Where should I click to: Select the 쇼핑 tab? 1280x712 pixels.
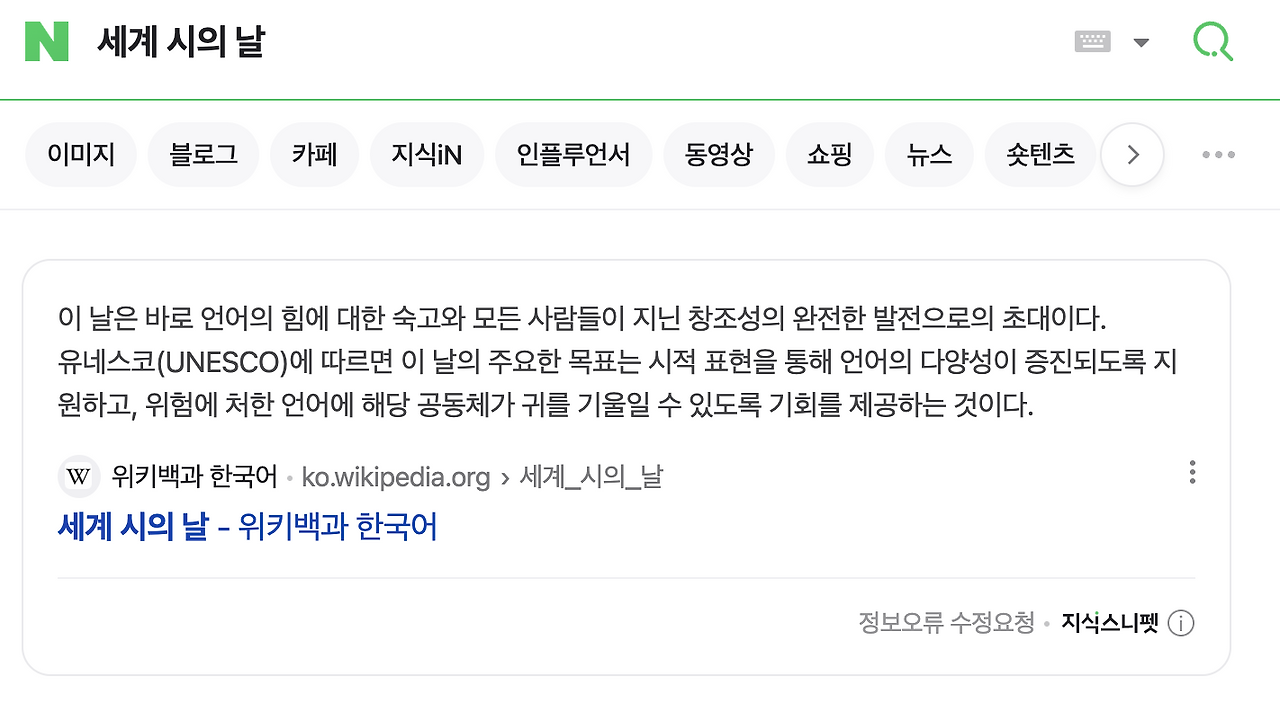(830, 154)
